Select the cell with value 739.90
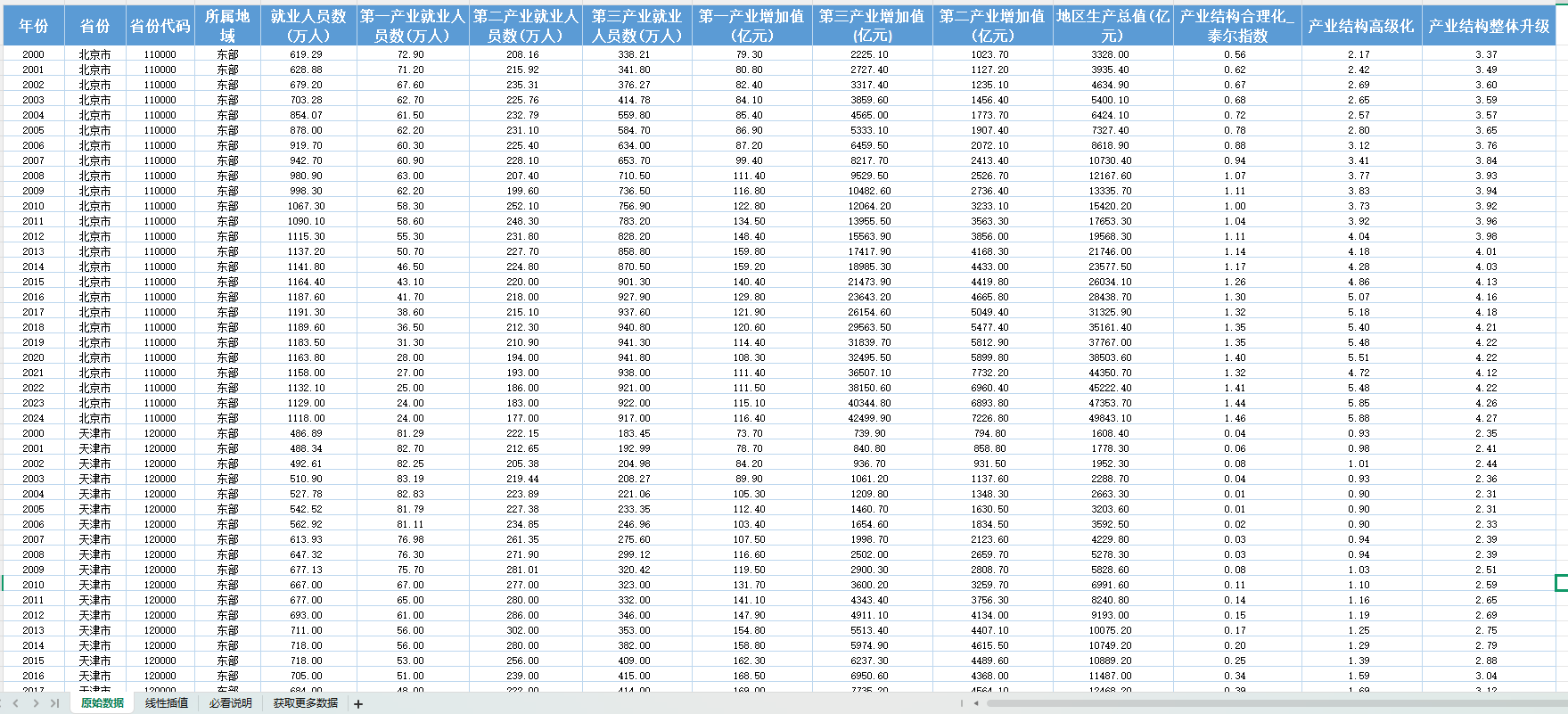The width and height of the screenshot is (1568, 714). (872, 433)
